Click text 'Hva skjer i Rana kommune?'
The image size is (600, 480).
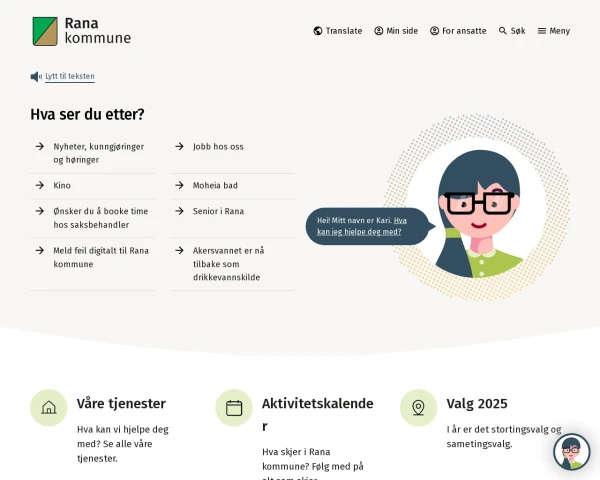[x=296, y=459]
